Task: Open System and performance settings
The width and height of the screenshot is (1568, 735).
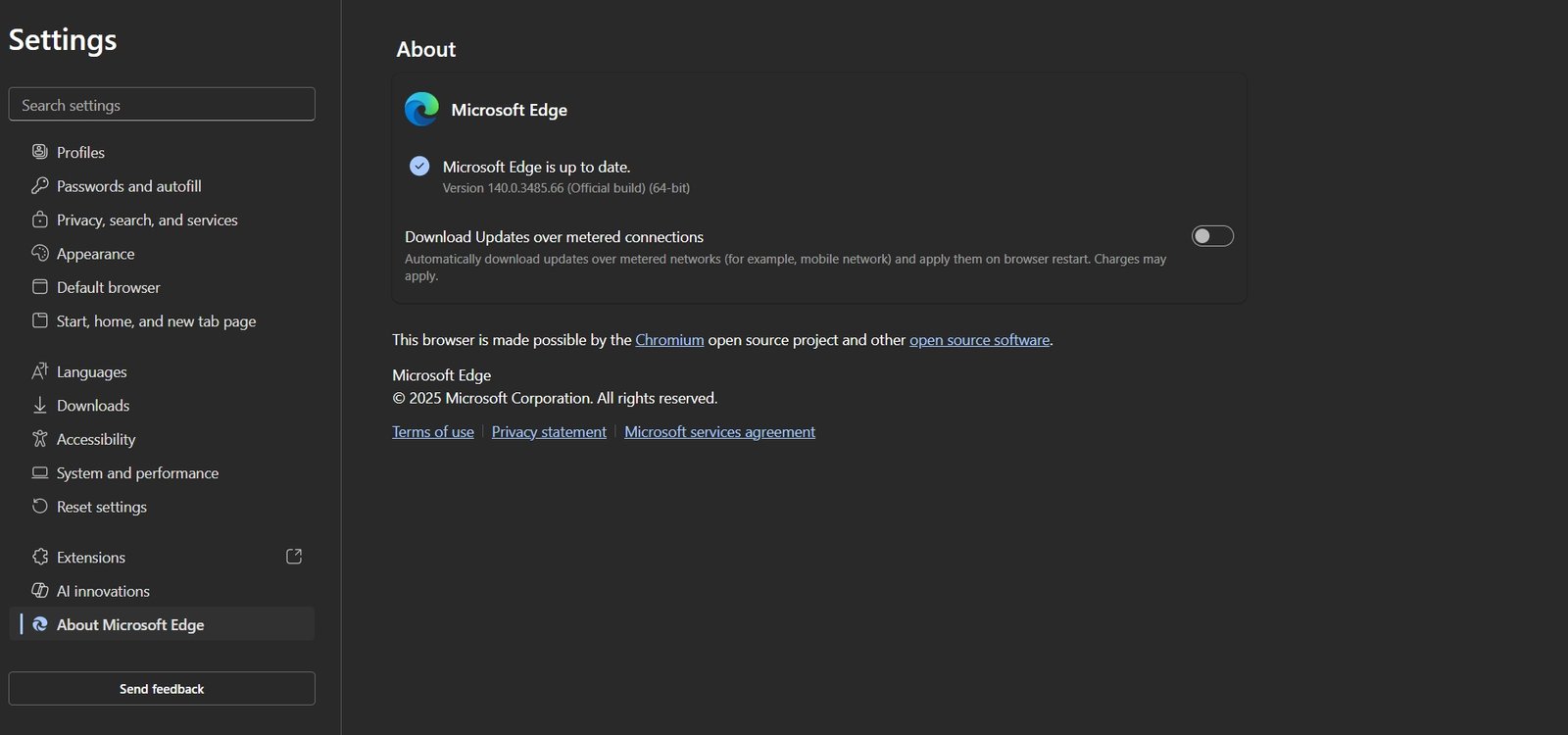Action: [x=162, y=472]
